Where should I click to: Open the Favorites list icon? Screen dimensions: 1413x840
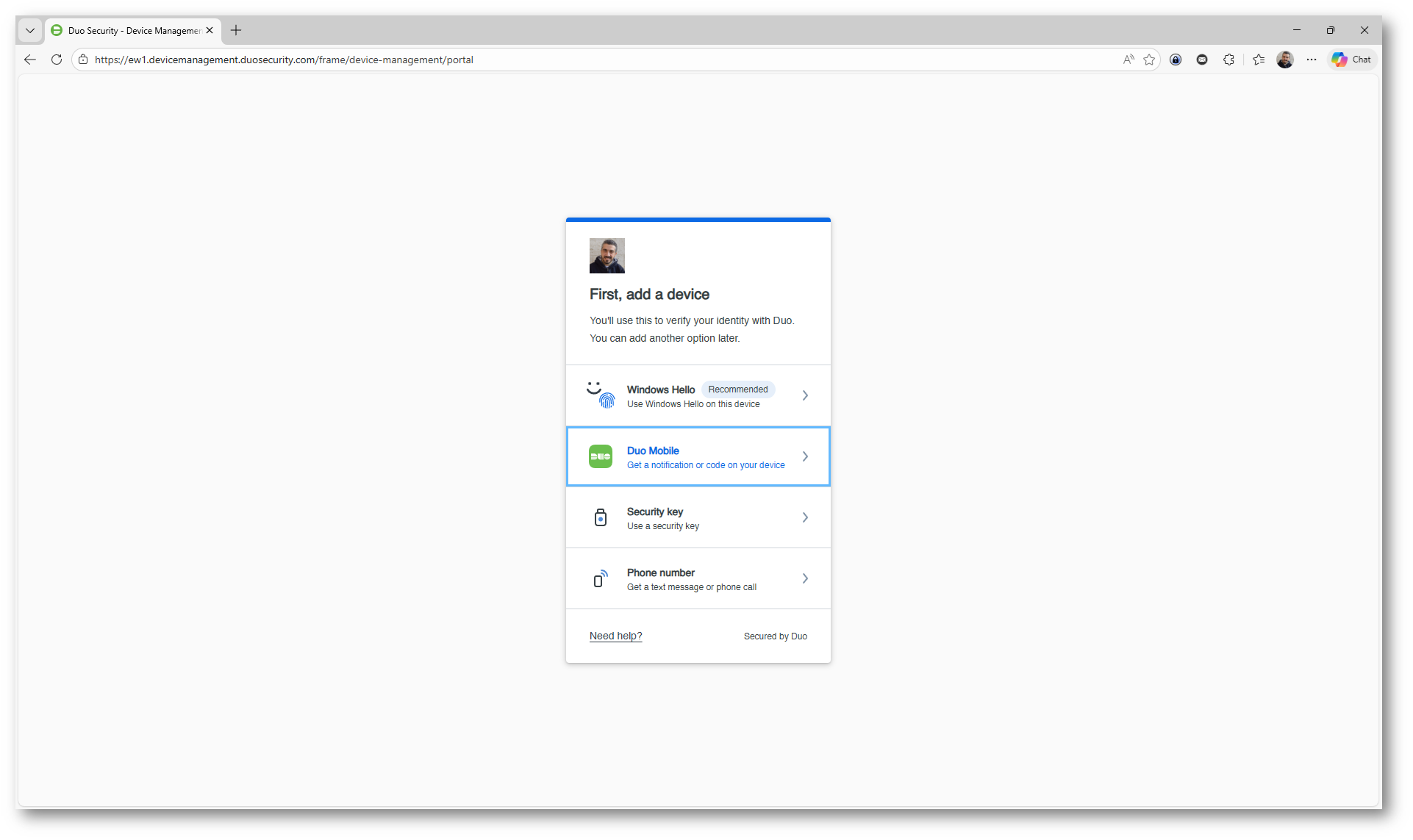1259,60
